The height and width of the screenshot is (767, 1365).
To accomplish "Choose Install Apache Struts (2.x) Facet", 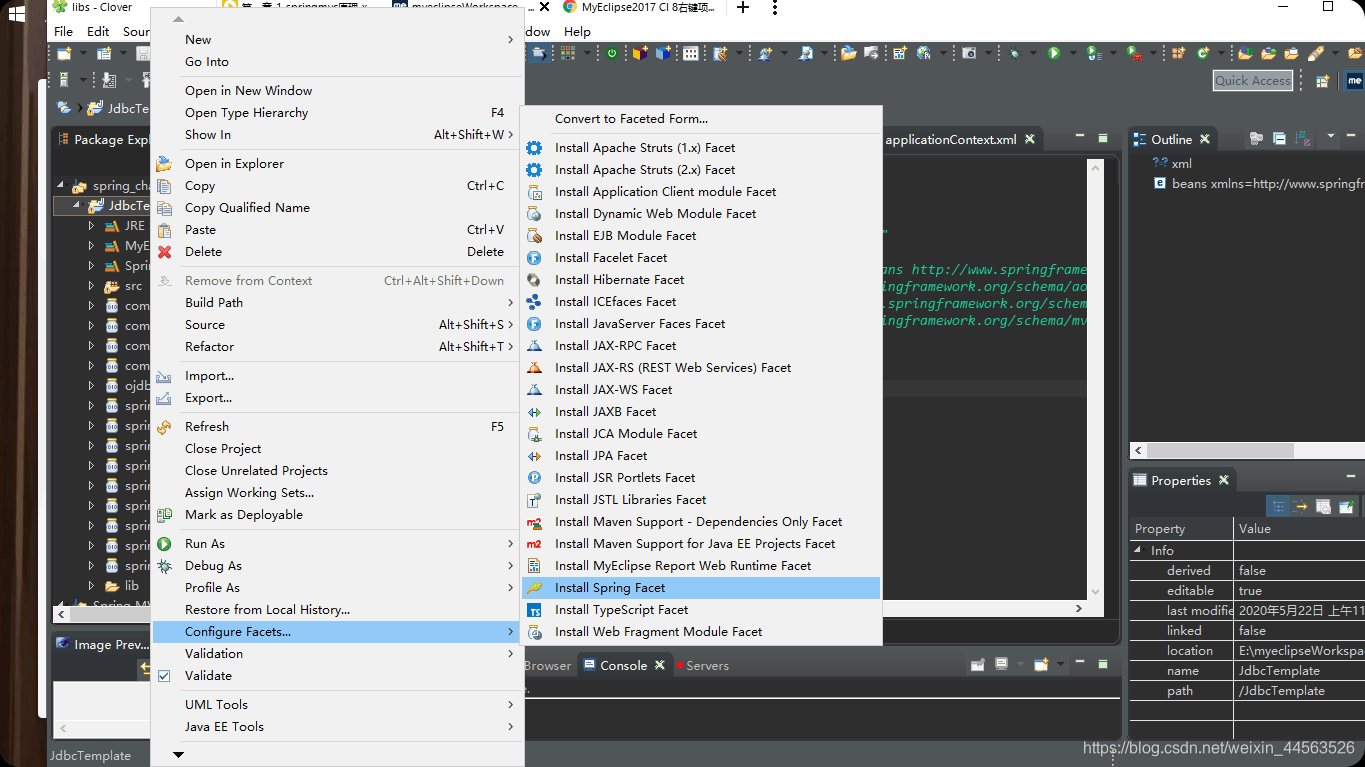I will (700, 170).
